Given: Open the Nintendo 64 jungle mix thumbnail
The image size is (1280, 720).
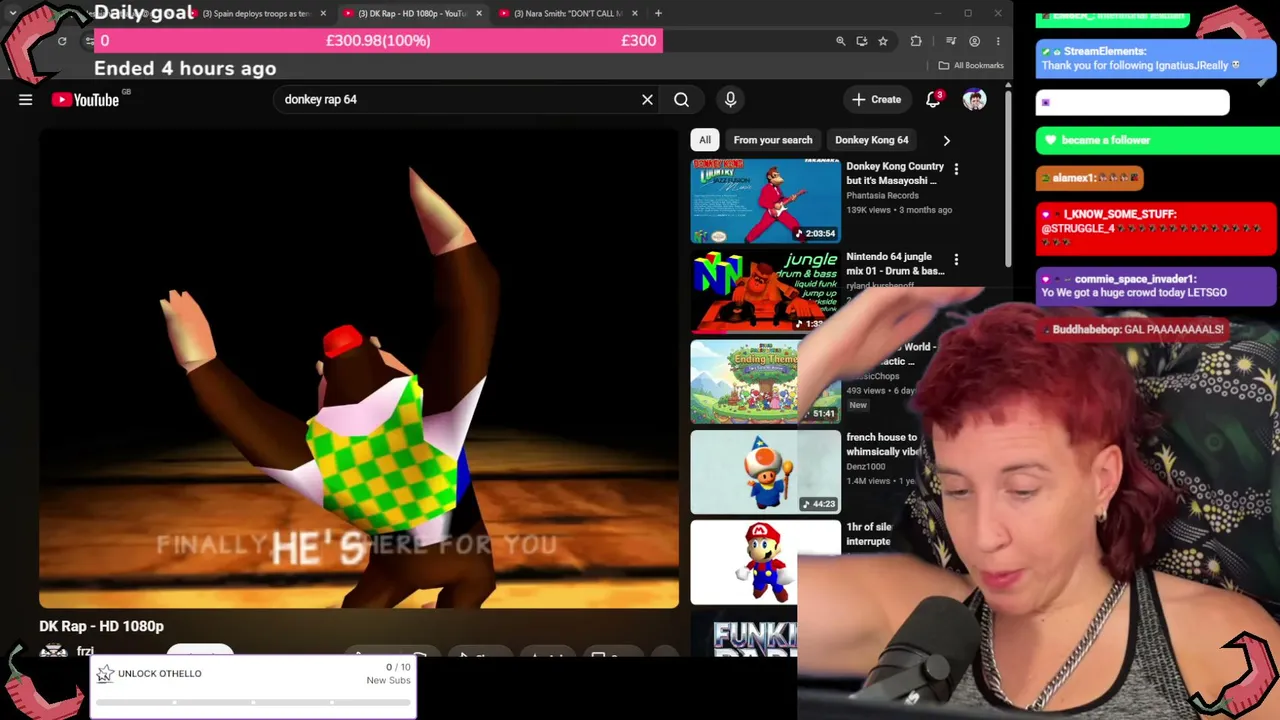Looking at the screenshot, I should (x=766, y=291).
